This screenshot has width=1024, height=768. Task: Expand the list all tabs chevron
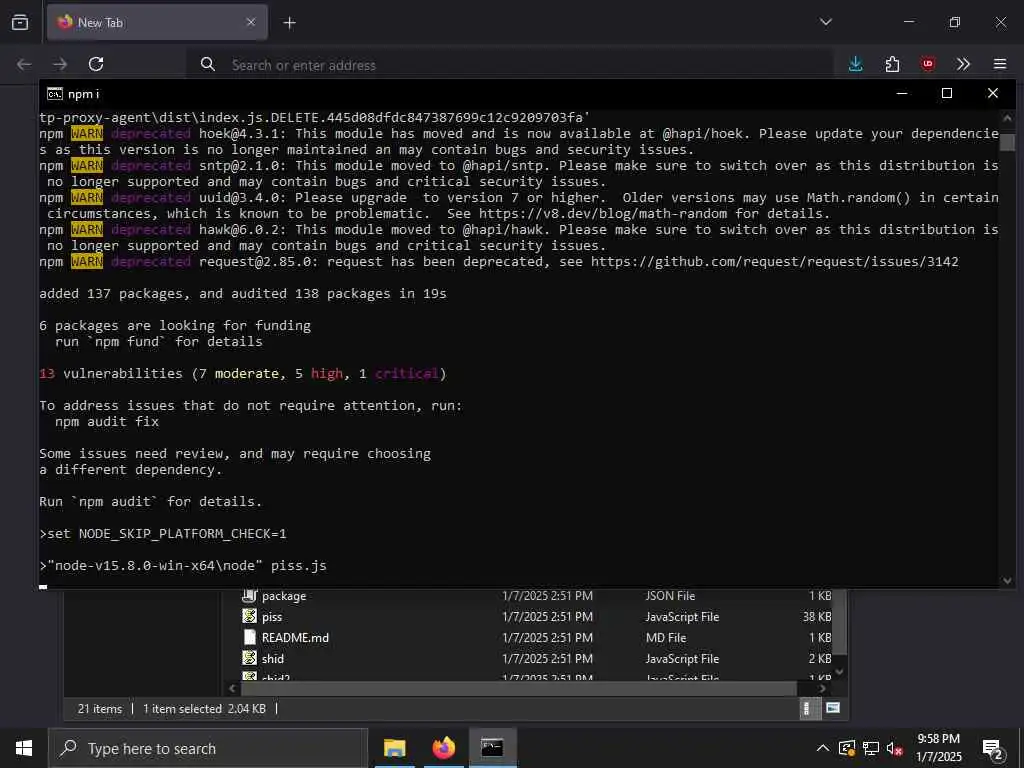pyautogui.click(x=825, y=22)
